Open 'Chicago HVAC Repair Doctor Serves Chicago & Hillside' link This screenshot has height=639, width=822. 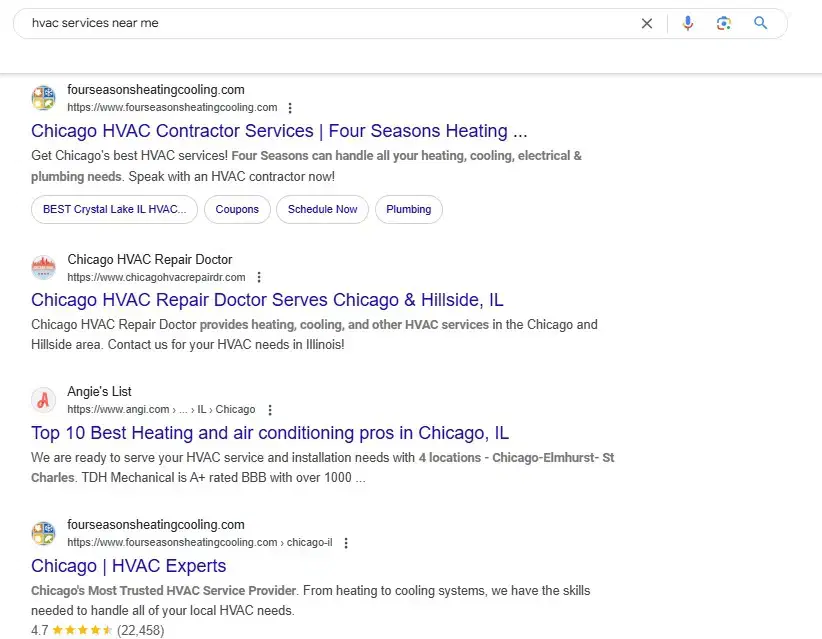[267, 300]
